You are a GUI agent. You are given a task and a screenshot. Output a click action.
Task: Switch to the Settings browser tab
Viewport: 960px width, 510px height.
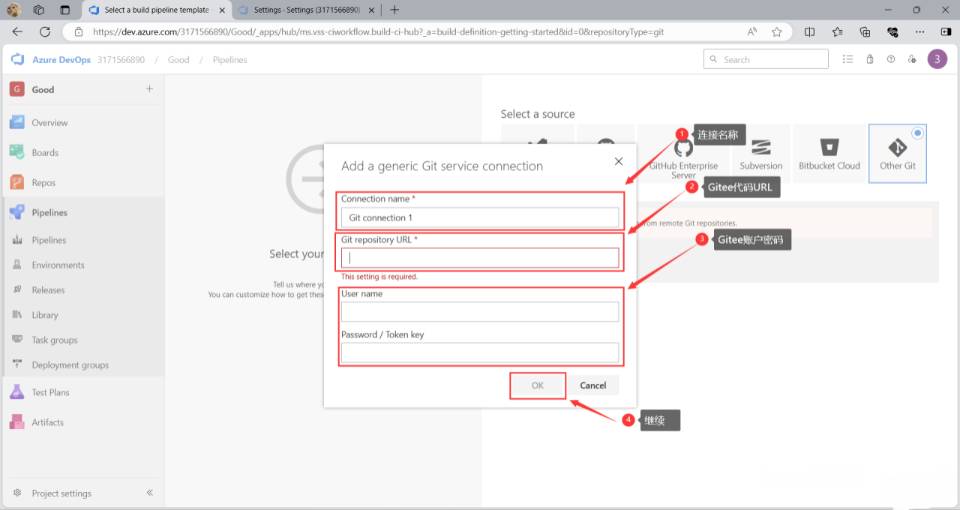pyautogui.click(x=307, y=10)
